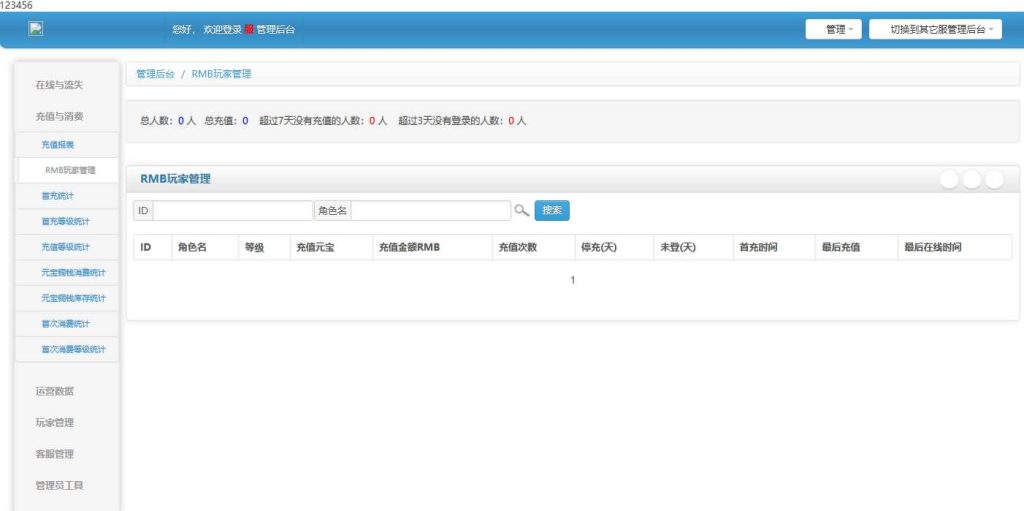Expand the 运营数据 sidebar section
Viewport: 1024px width, 511px height.
point(54,391)
